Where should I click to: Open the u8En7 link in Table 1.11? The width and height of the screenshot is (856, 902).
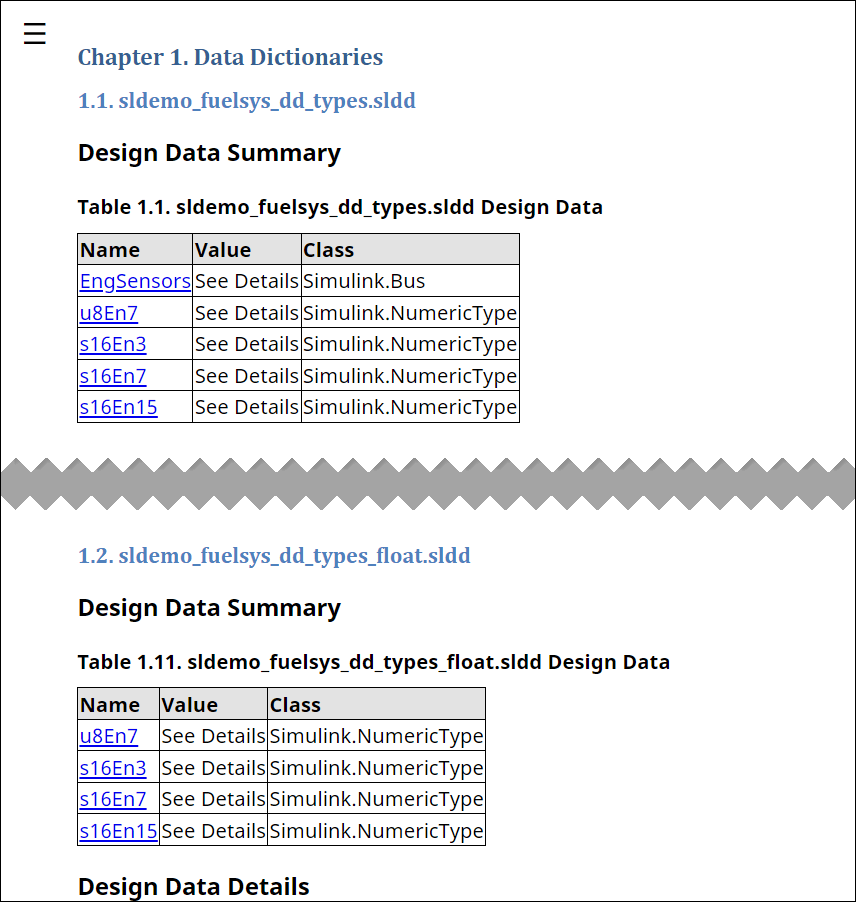click(x=109, y=736)
